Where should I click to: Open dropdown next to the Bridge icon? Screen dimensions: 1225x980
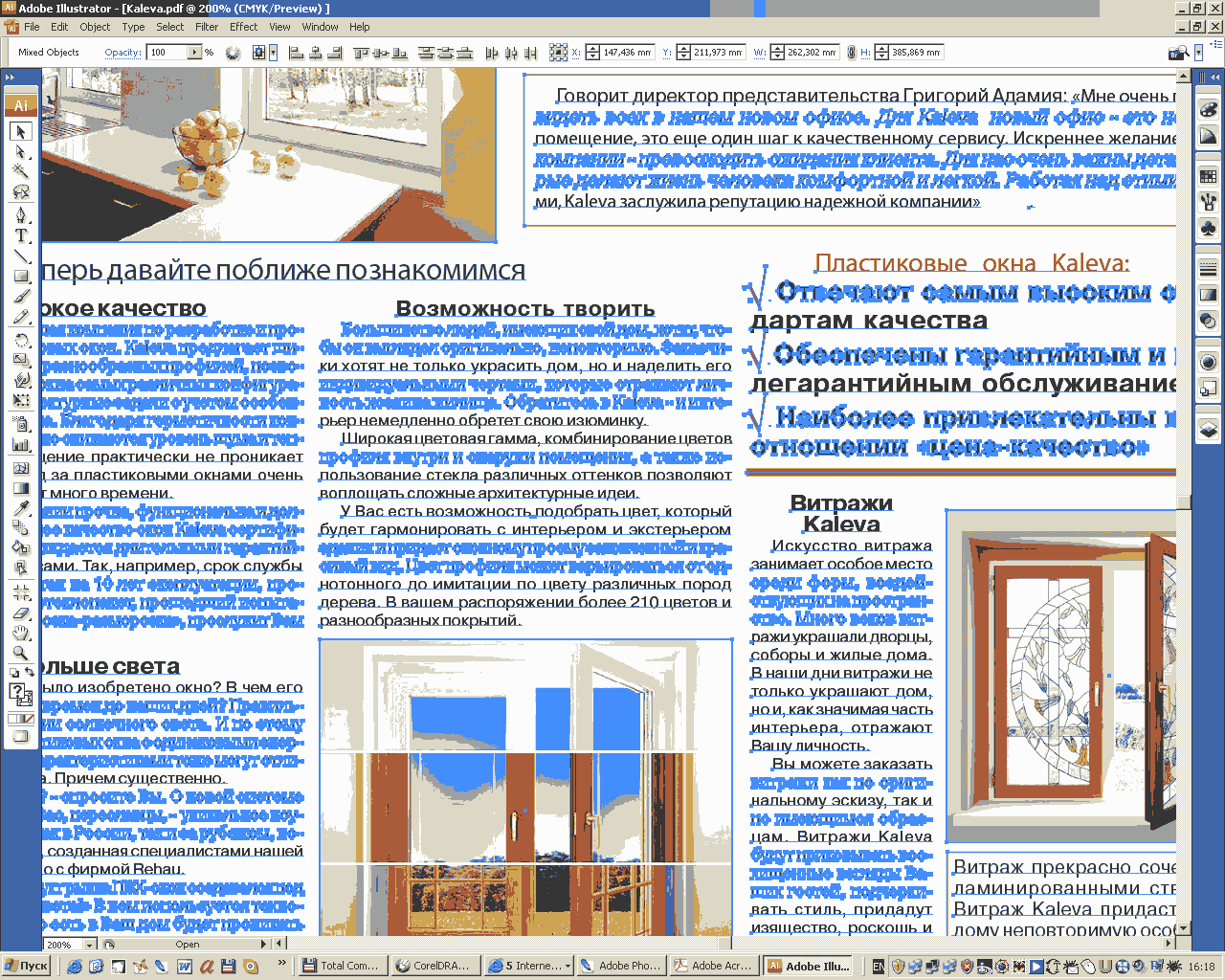click(1198, 53)
